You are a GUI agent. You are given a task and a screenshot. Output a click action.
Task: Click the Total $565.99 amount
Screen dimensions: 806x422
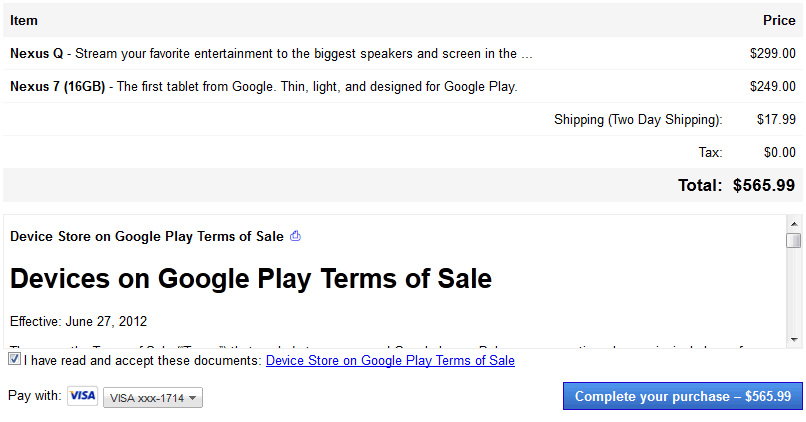[763, 185]
